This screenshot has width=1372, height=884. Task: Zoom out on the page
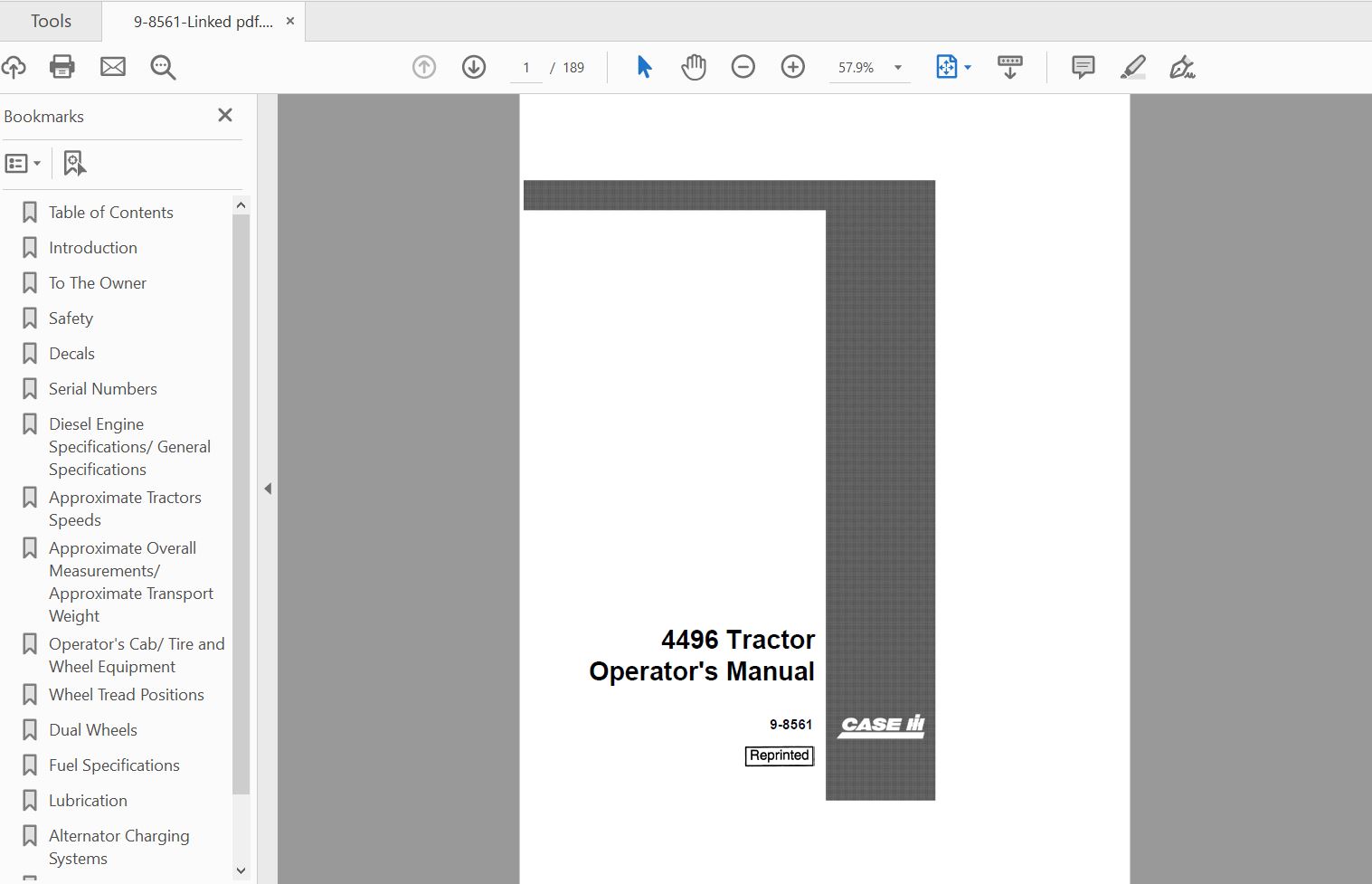743,66
